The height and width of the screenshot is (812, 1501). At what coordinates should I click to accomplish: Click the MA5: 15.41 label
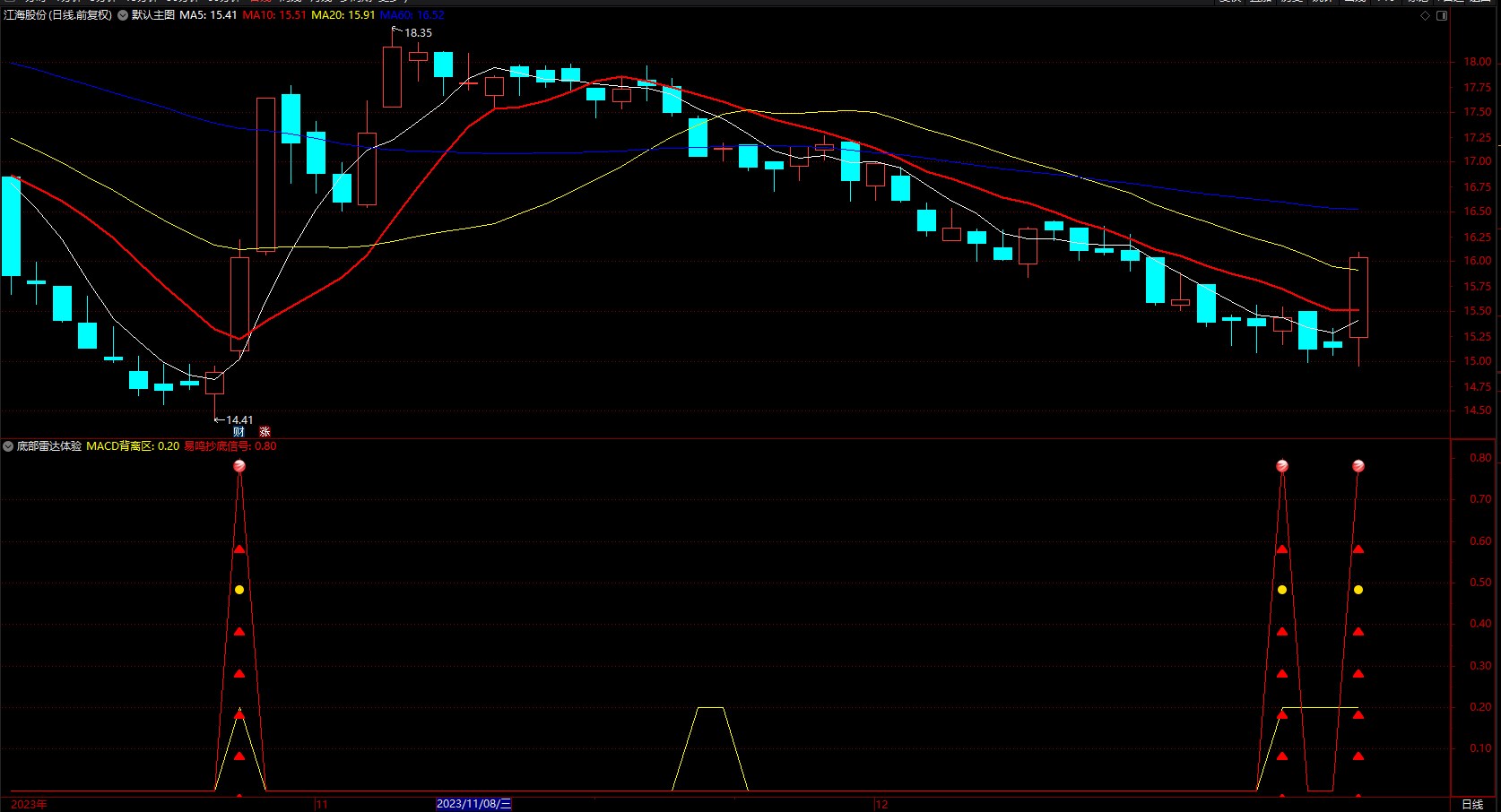(208, 15)
